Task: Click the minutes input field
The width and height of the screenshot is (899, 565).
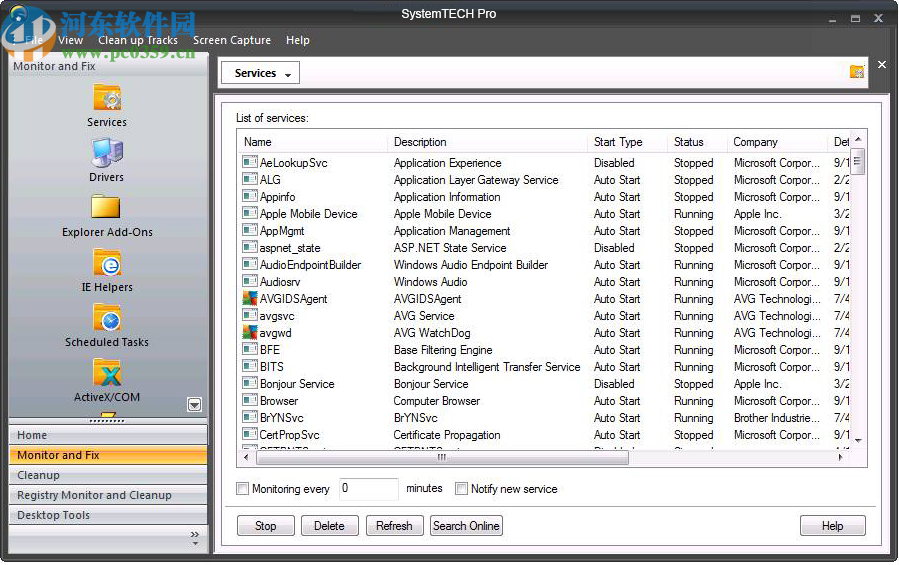Action: (369, 489)
